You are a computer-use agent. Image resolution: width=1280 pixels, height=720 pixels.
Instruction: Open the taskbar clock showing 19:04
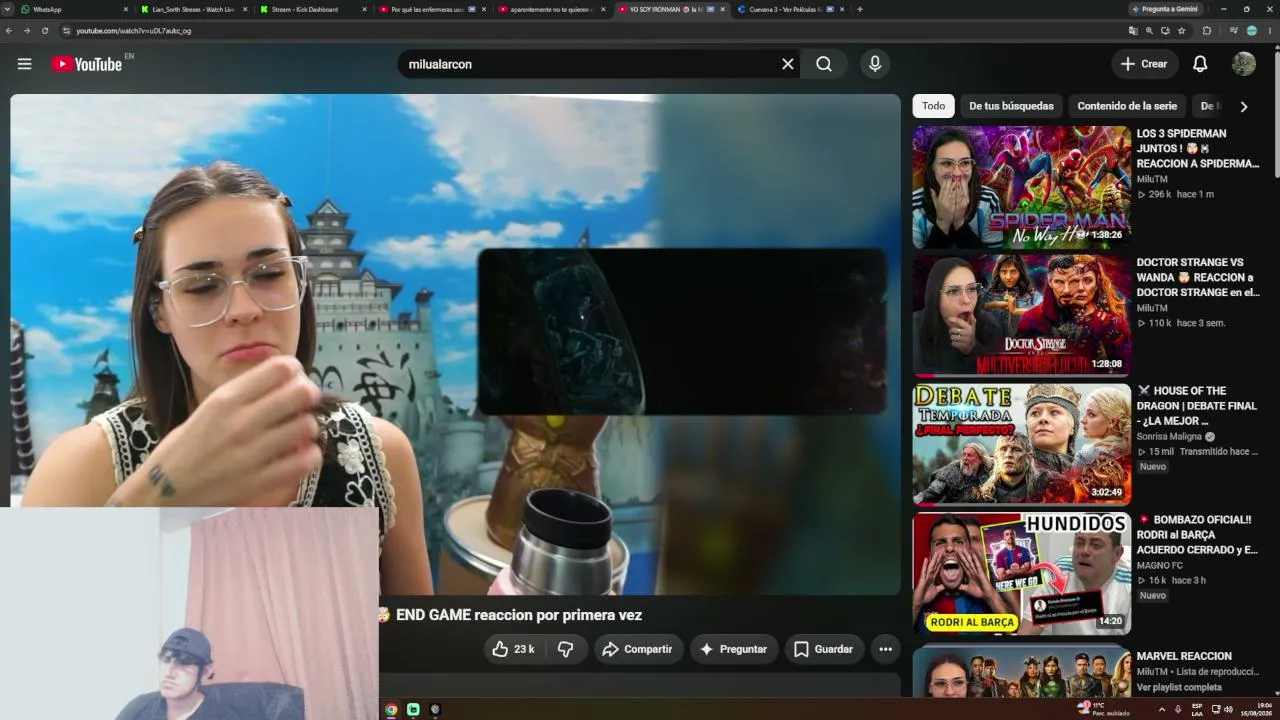coord(1257,709)
